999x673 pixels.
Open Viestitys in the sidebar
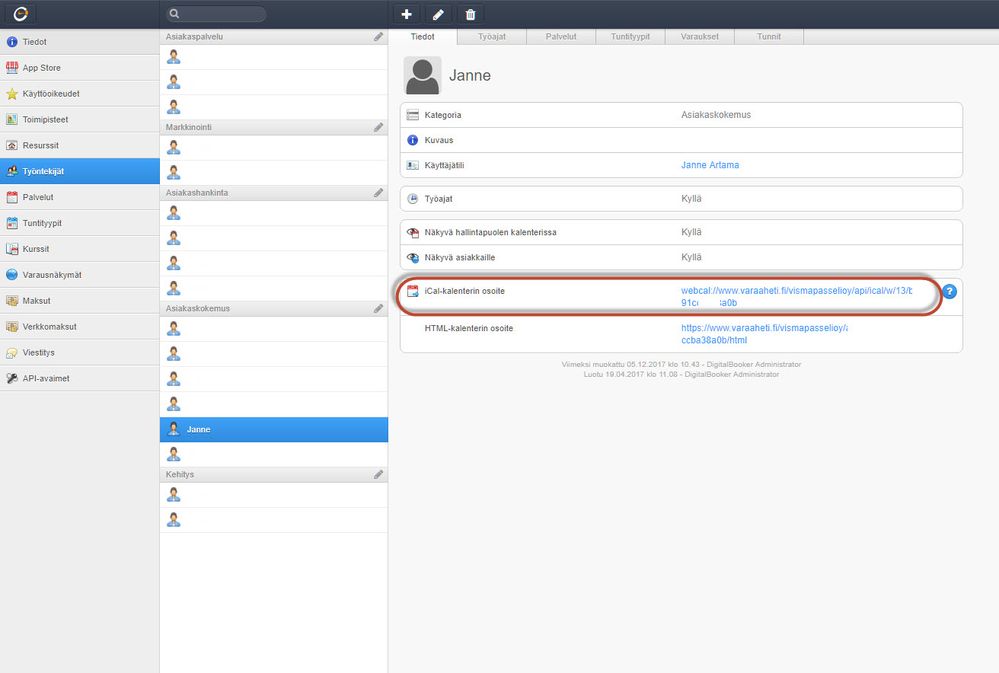pos(80,352)
